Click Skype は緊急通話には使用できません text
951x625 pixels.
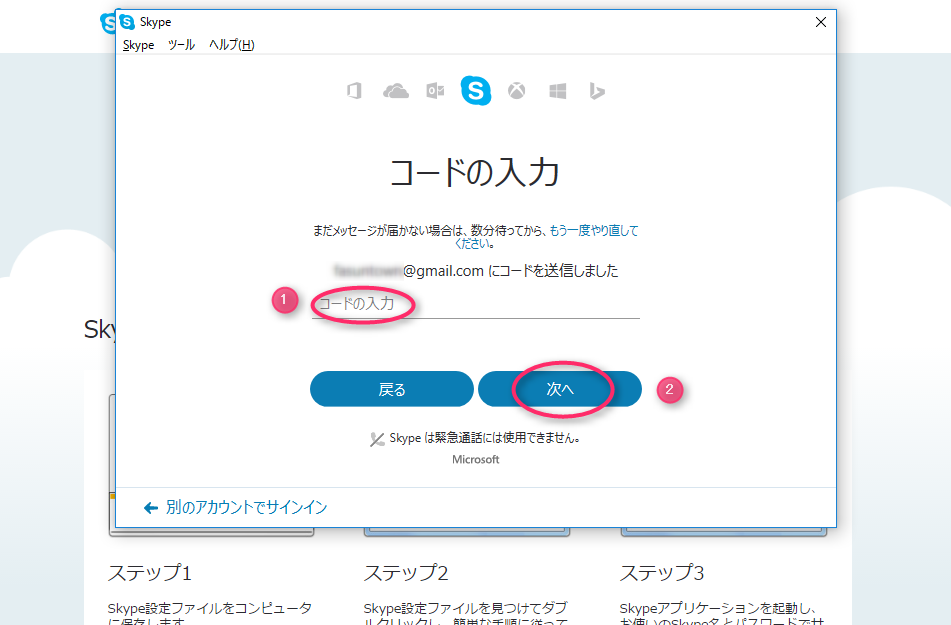(485, 438)
